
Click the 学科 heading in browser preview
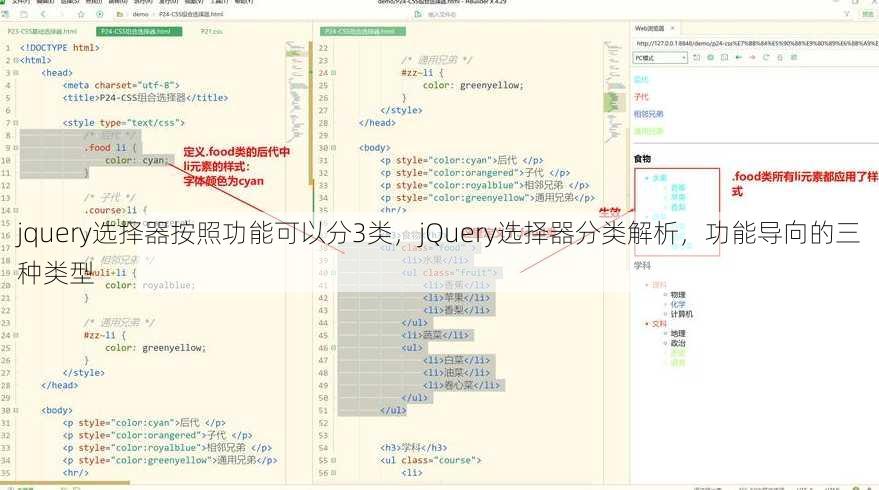tap(642, 265)
